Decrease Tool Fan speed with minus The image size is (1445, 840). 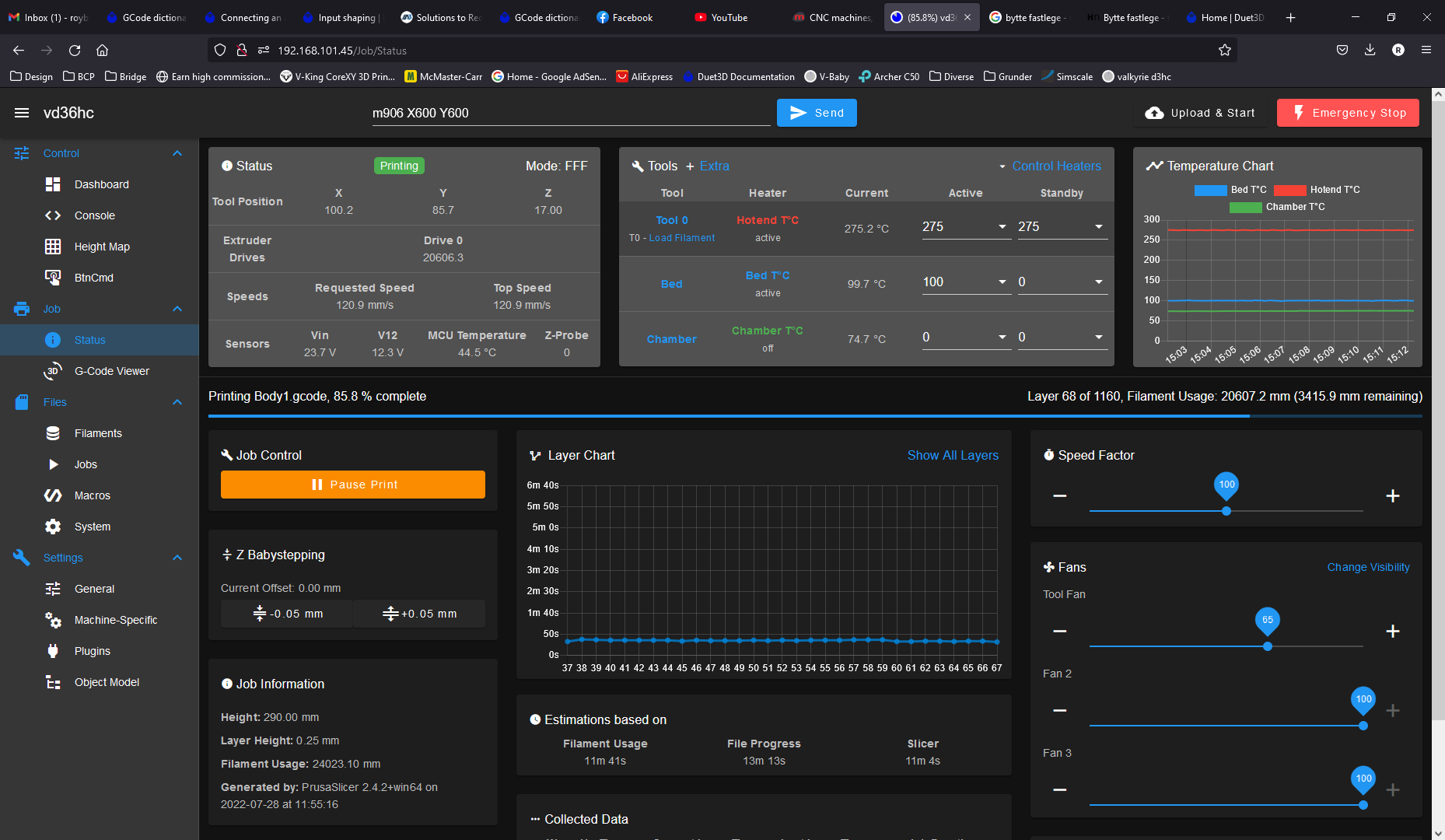[x=1059, y=631]
